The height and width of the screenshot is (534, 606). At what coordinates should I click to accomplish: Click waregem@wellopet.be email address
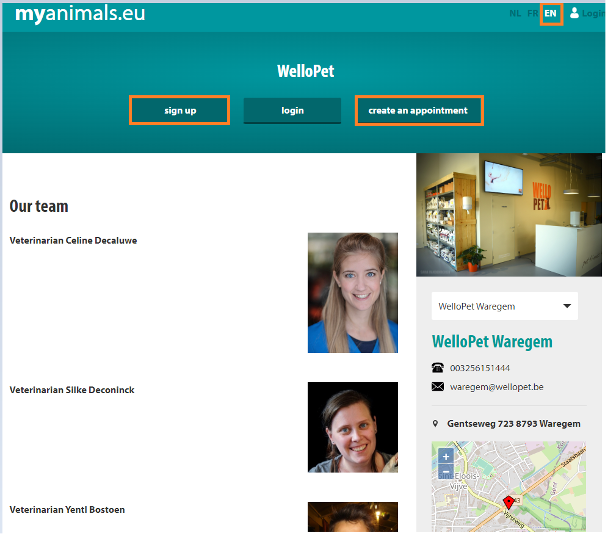497,387
